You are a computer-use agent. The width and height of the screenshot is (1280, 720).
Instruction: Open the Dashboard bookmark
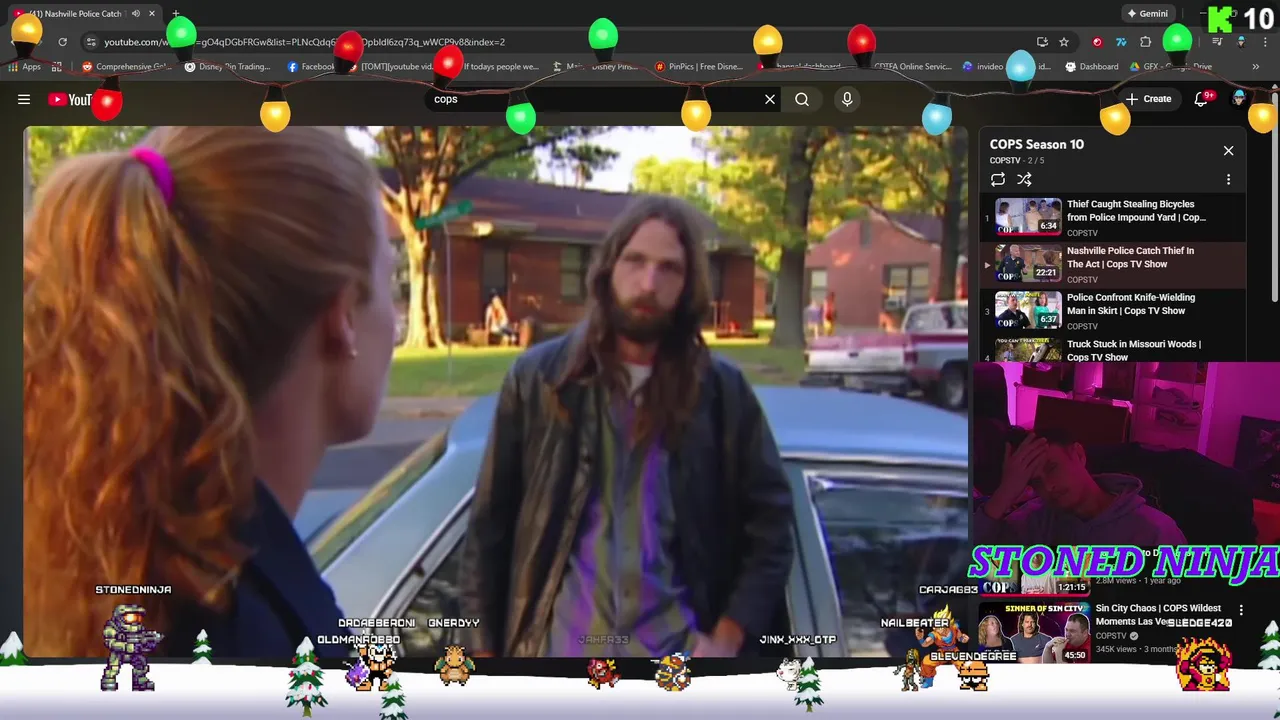pos(1092,67)
